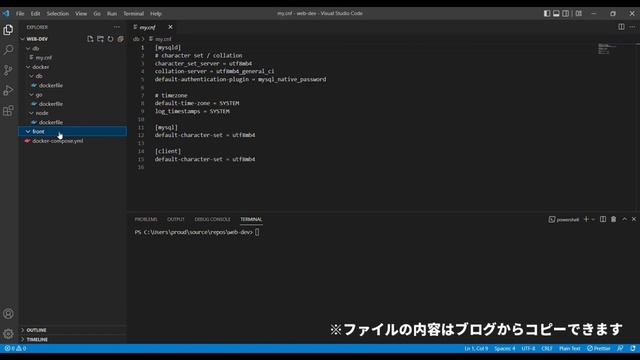Split the editor to the right
The width and height of the screenshot is (640, 360).
click(621, 27)
